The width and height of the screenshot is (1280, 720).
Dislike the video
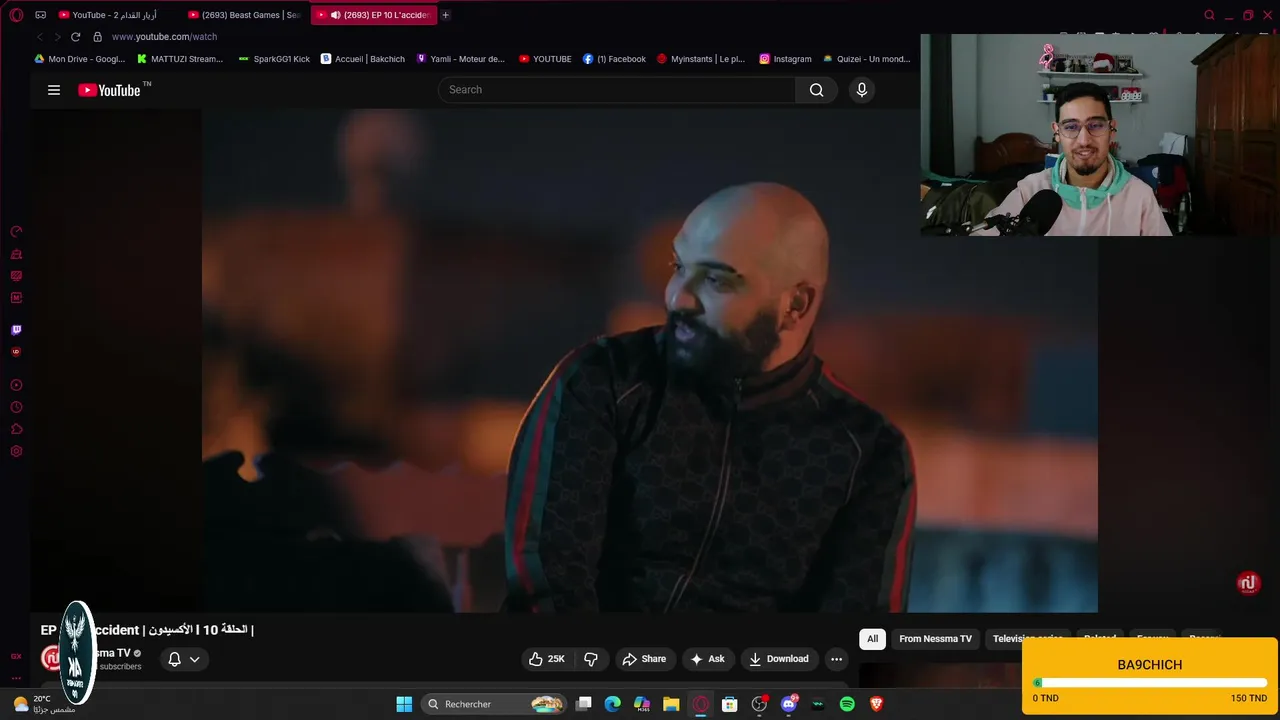[x=591, y=659]
